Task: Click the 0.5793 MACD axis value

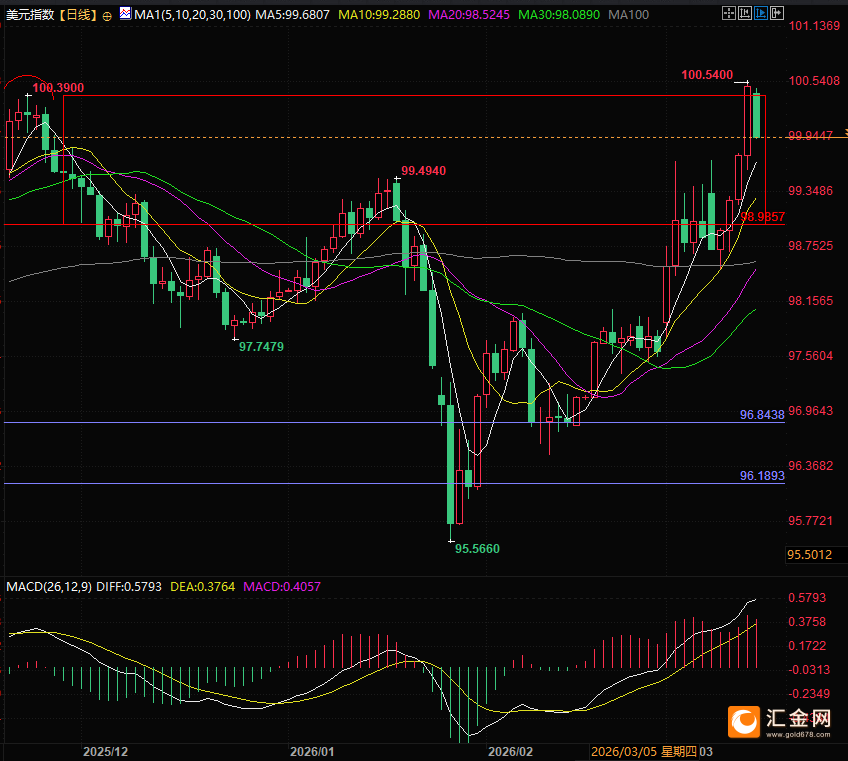Action: [x=807, y=598]
